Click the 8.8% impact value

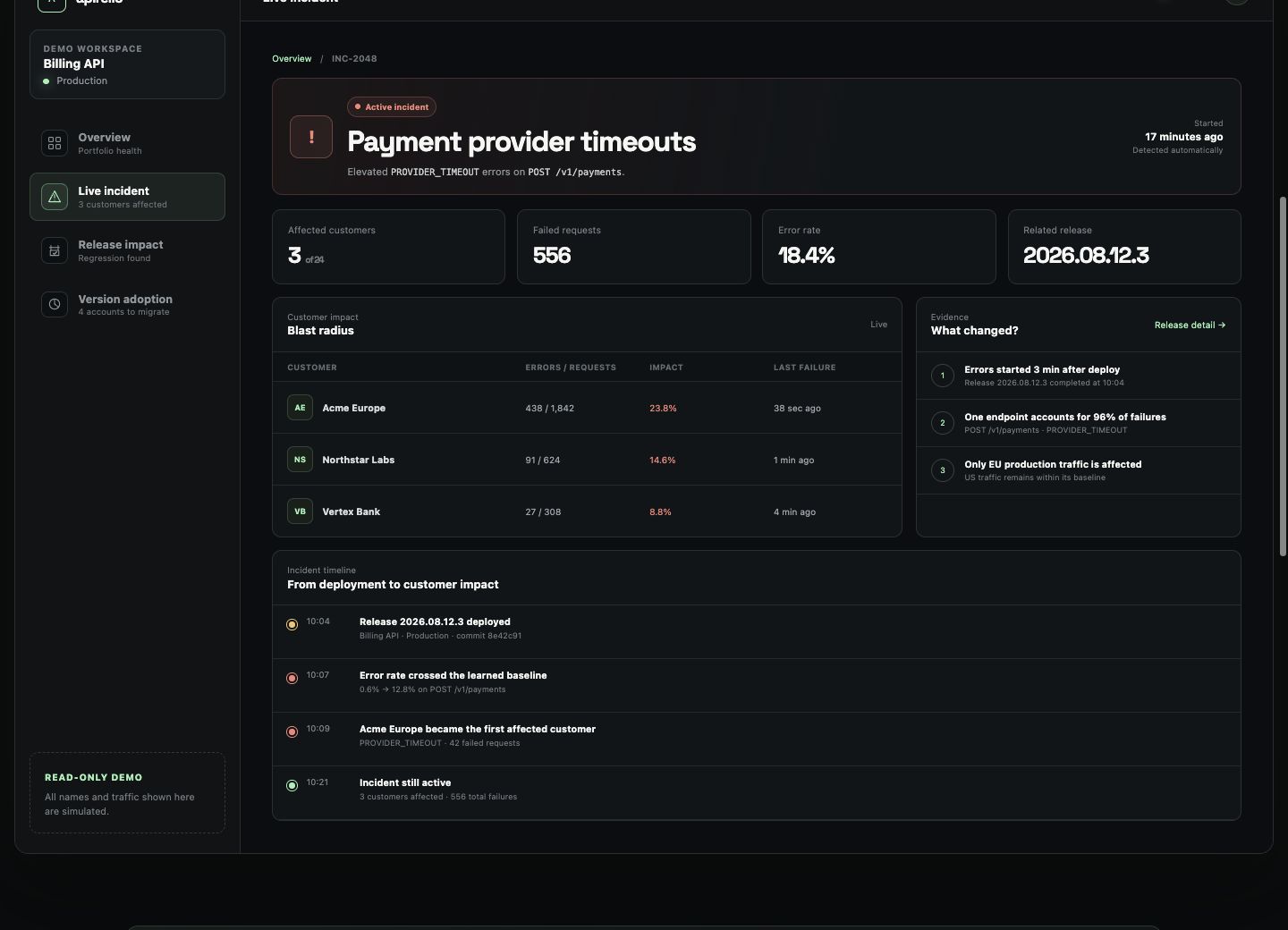click(x=660, y=512)
